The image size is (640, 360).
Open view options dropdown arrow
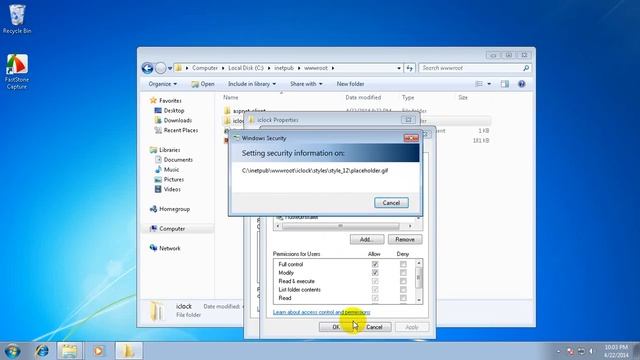click(x=489, y=84)
